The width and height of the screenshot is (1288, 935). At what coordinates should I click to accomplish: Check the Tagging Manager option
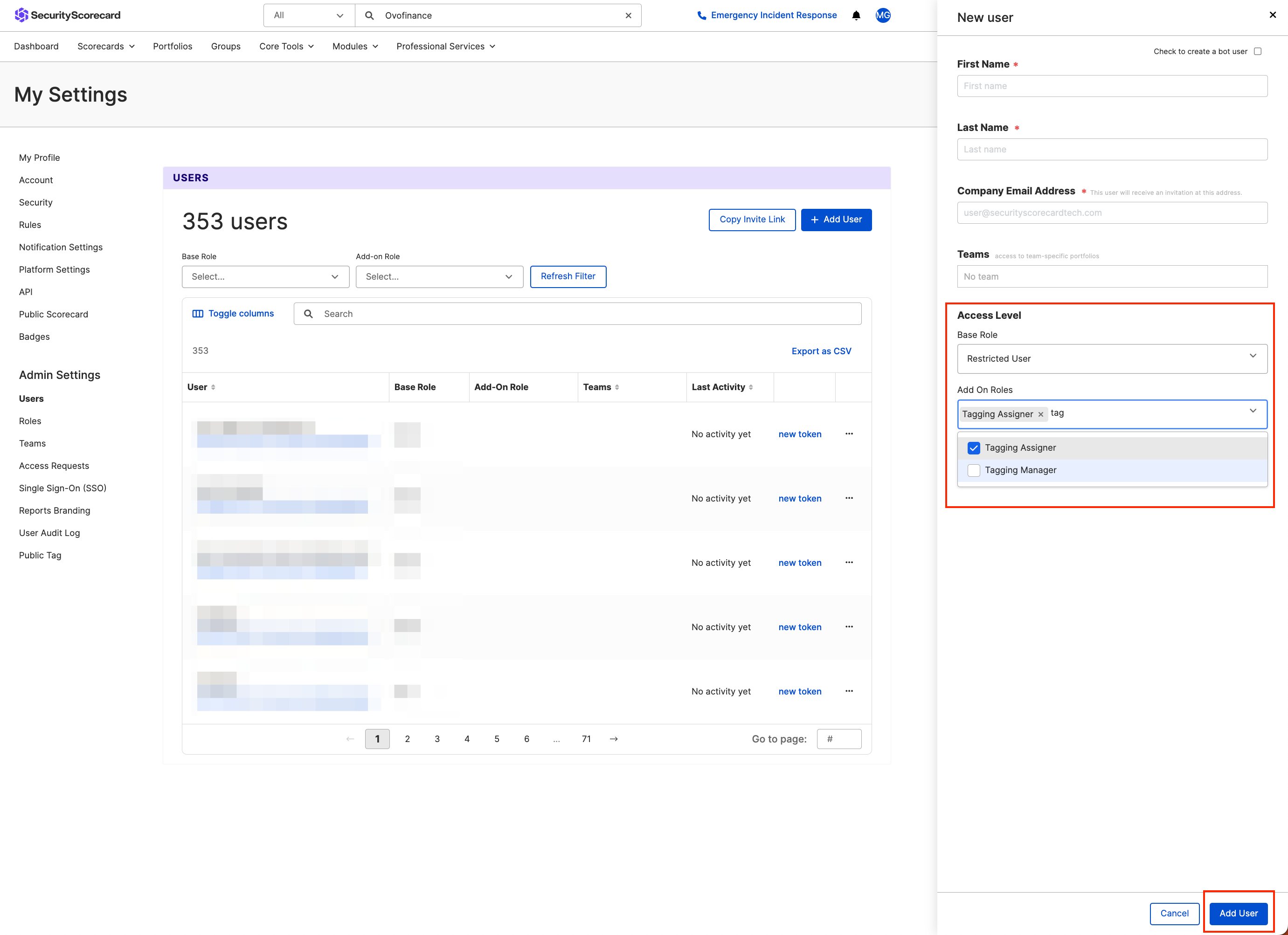pyautogui.click(x=973, y=470)
